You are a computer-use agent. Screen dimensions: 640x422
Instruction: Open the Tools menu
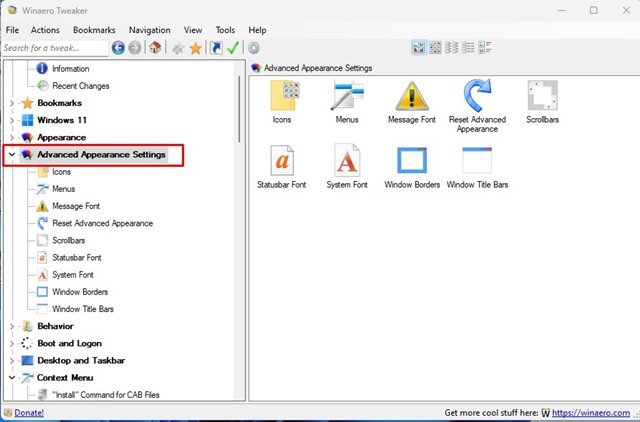225,30
